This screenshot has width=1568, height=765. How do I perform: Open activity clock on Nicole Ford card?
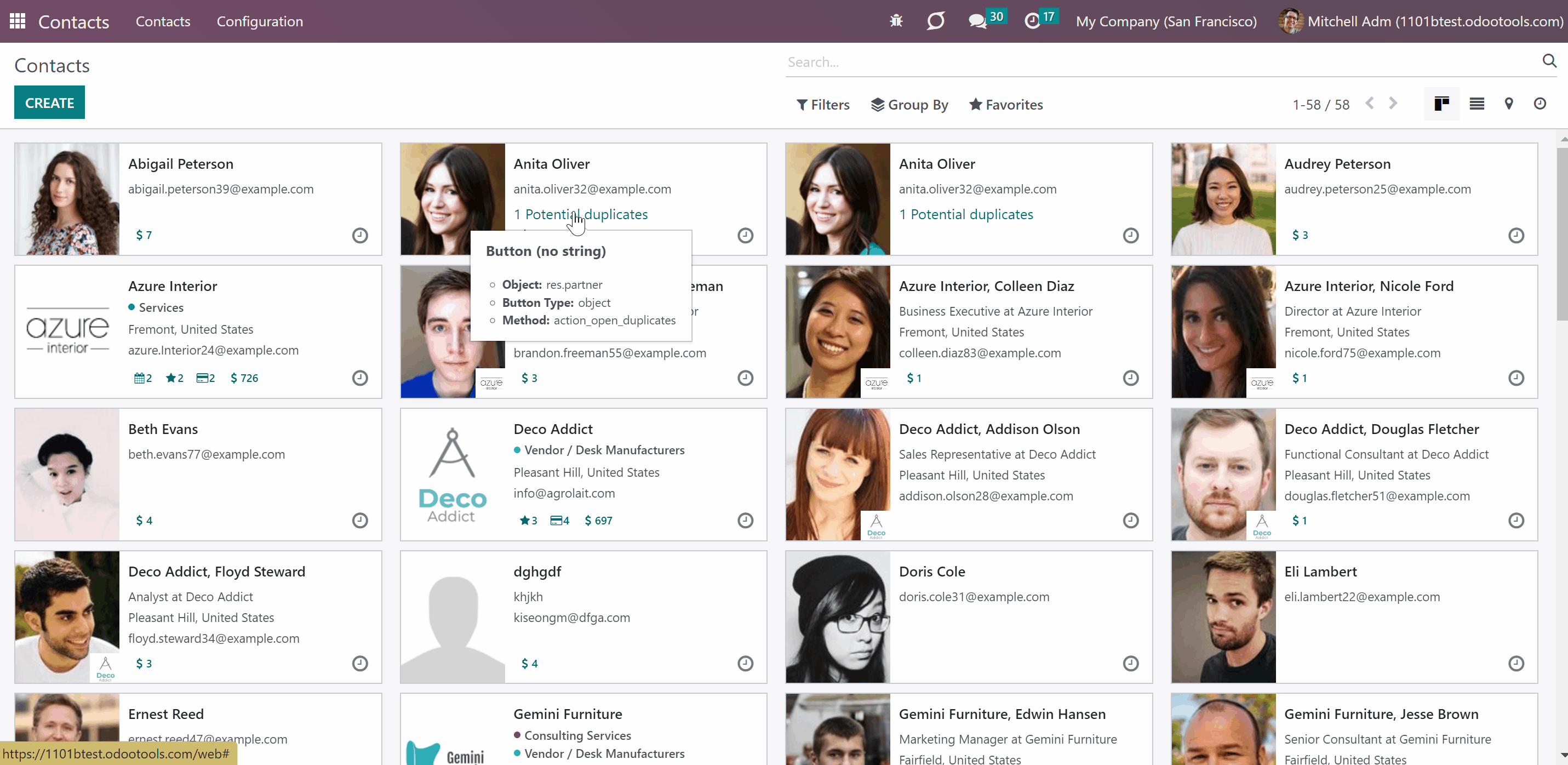pos(1517,378)
